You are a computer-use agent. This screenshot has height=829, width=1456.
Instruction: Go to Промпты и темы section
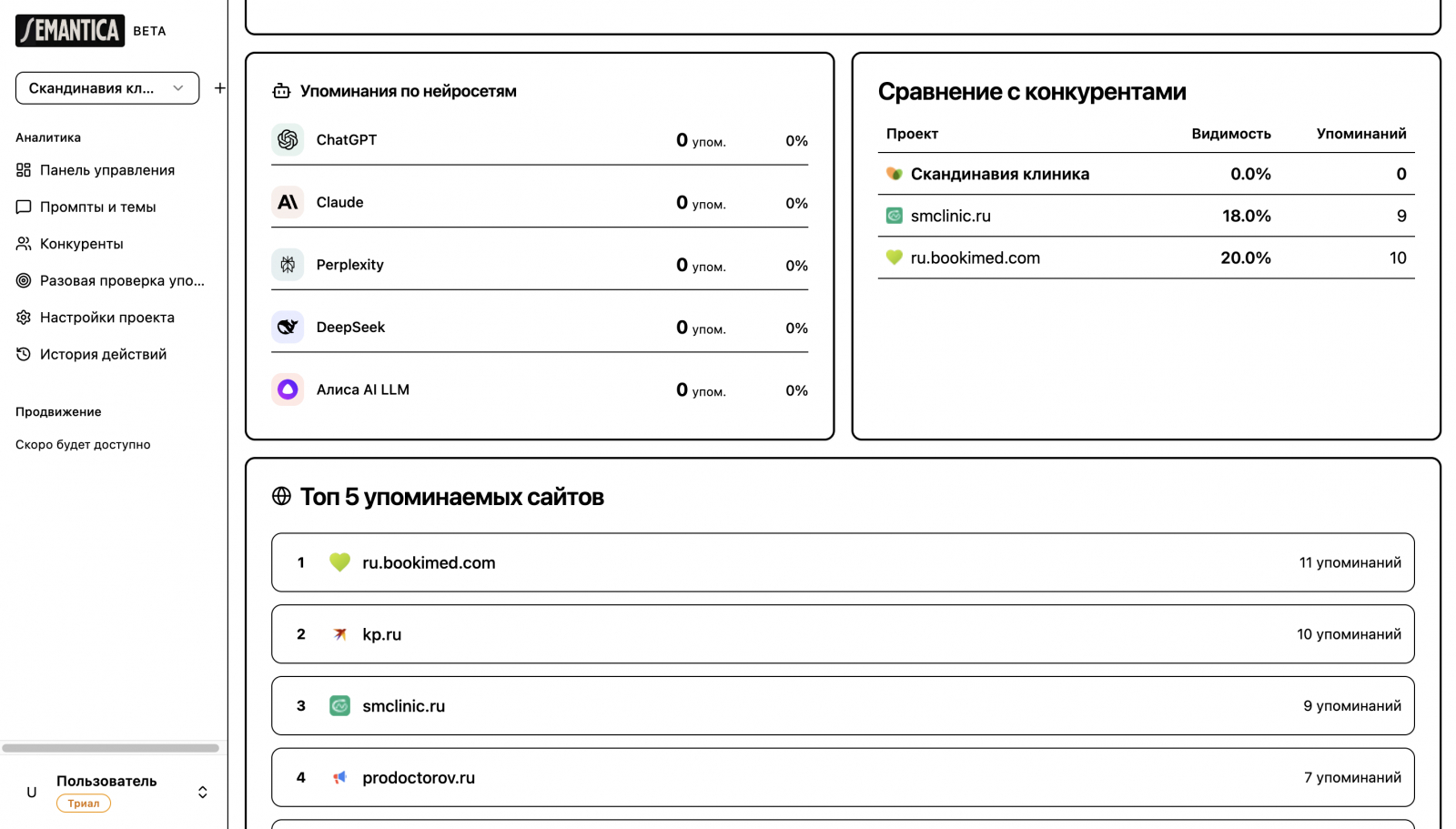(97, 207)
